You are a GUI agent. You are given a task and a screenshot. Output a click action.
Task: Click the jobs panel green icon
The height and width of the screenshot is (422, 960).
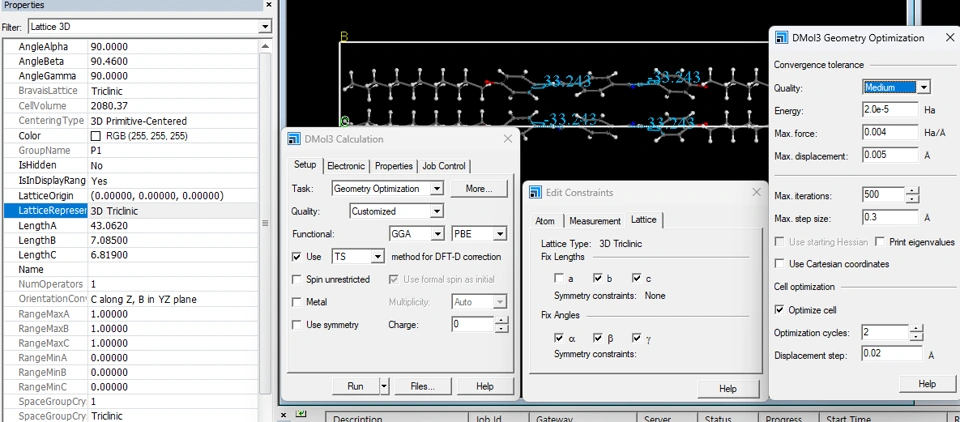click(x=300, y=413)
